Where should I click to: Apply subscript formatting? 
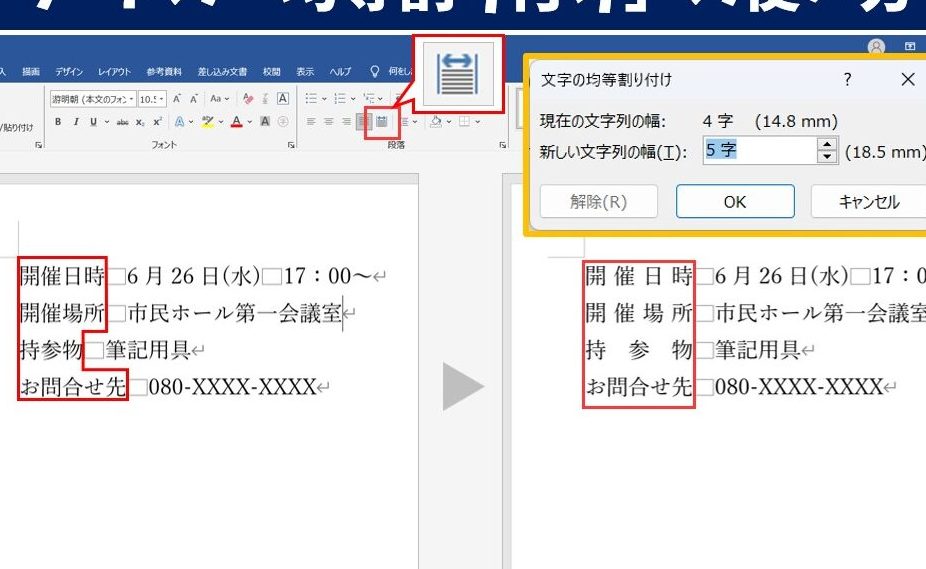140,122
